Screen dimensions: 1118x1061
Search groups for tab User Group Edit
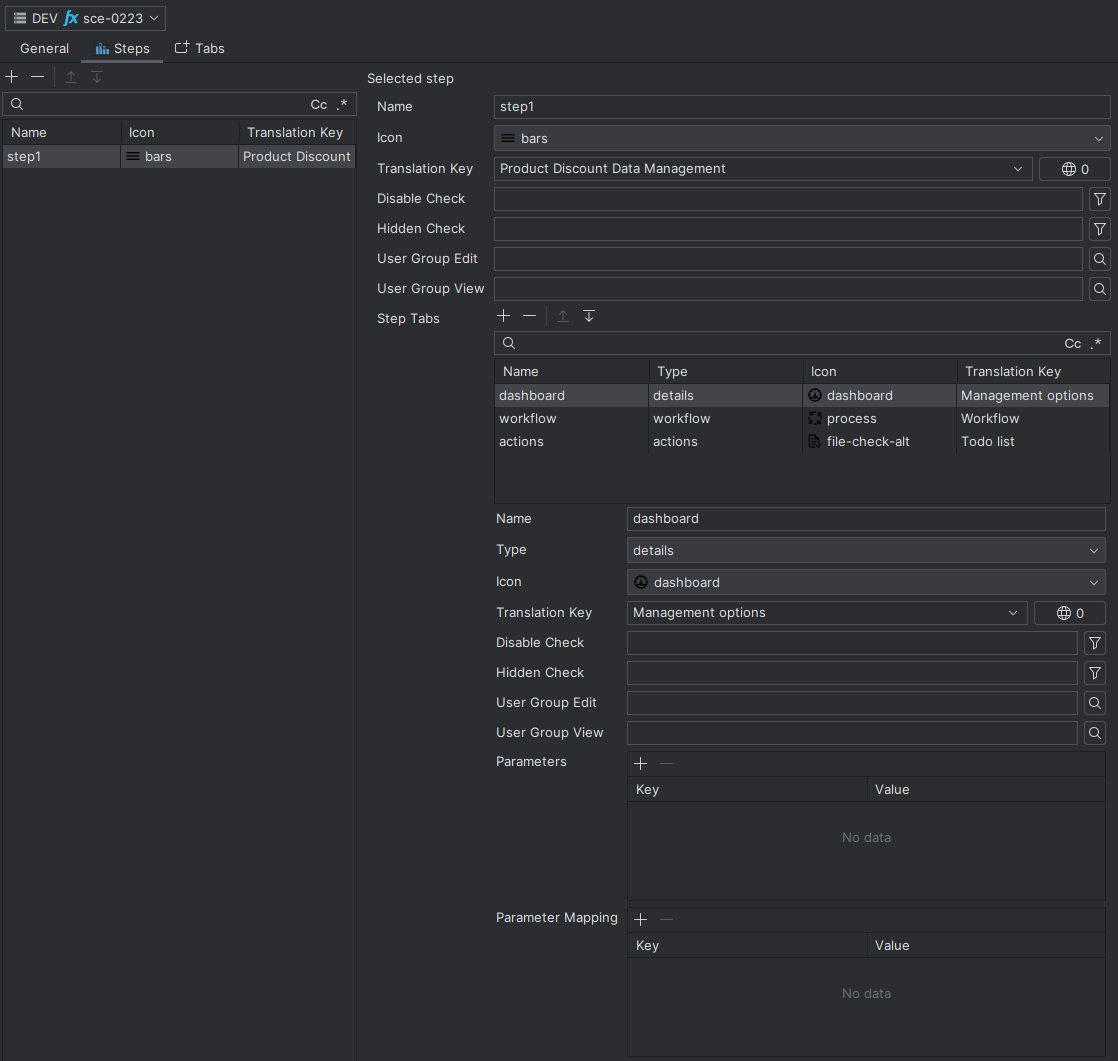tap(1094, 703)
